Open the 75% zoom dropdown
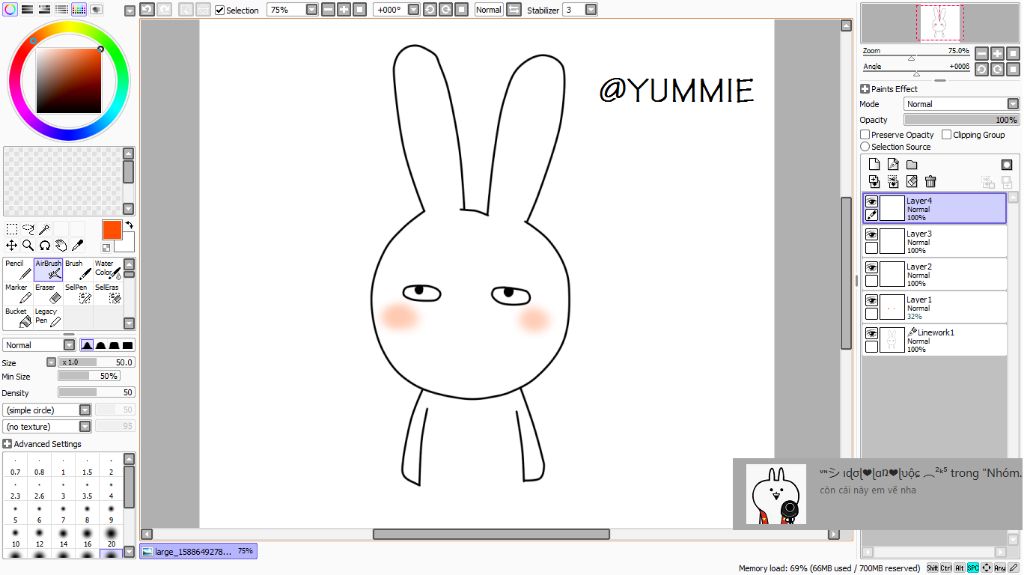1024x575 pixels. [311, 10]
